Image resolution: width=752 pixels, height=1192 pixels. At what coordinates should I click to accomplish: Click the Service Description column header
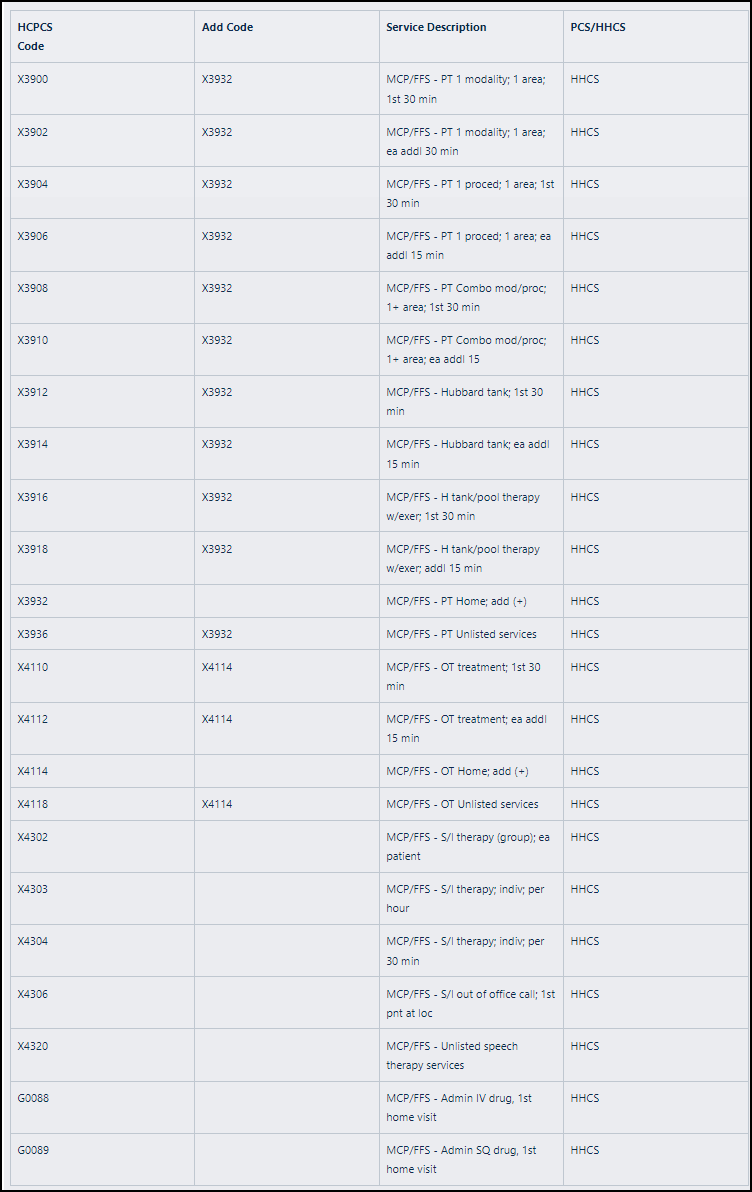[x=436, y=28]
